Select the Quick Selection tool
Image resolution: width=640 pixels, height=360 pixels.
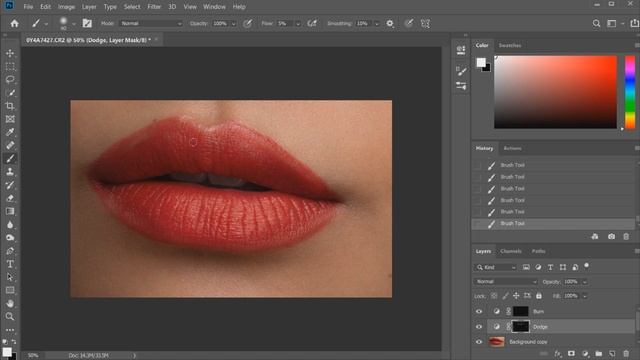pos(10,93)
